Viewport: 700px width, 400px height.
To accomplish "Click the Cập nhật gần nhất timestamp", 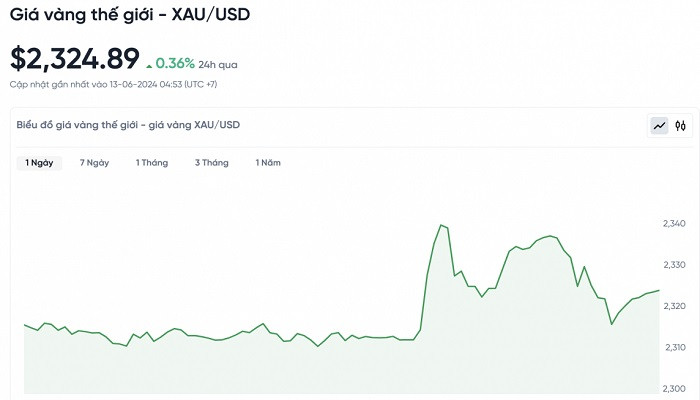I will (x=113, y=84).
